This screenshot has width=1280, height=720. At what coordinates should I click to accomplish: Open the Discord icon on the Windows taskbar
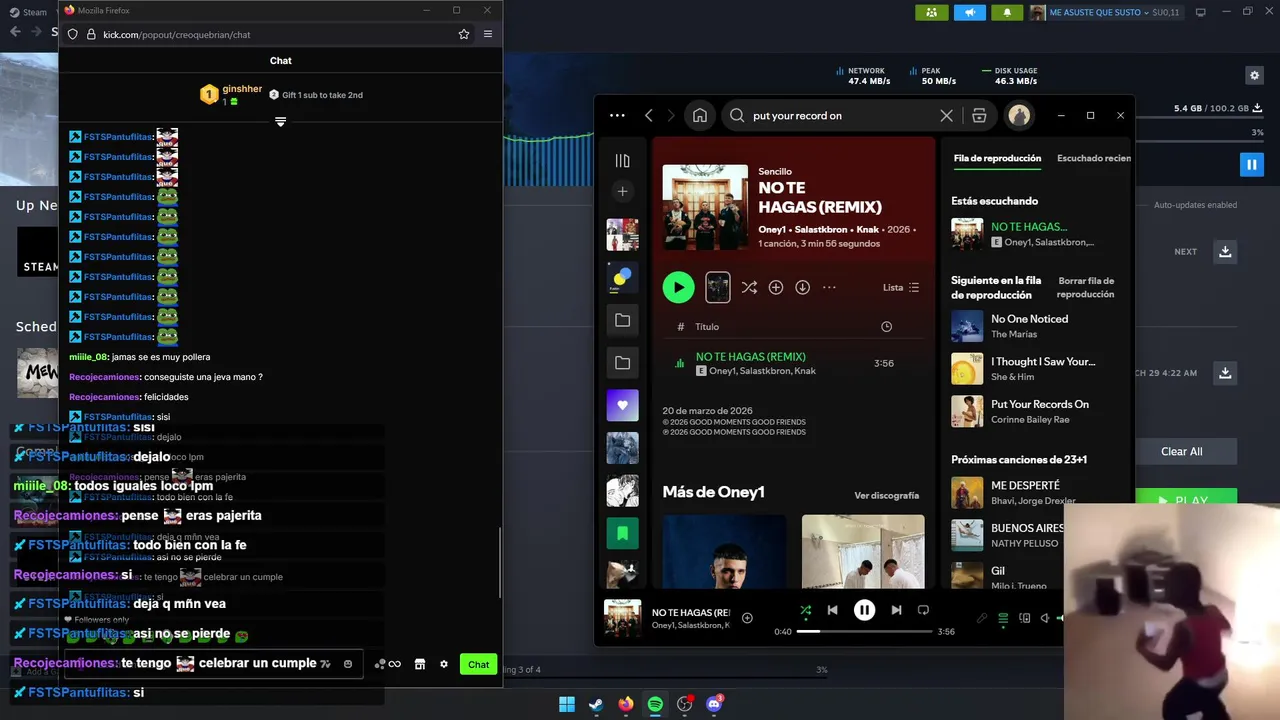(714, 704)
